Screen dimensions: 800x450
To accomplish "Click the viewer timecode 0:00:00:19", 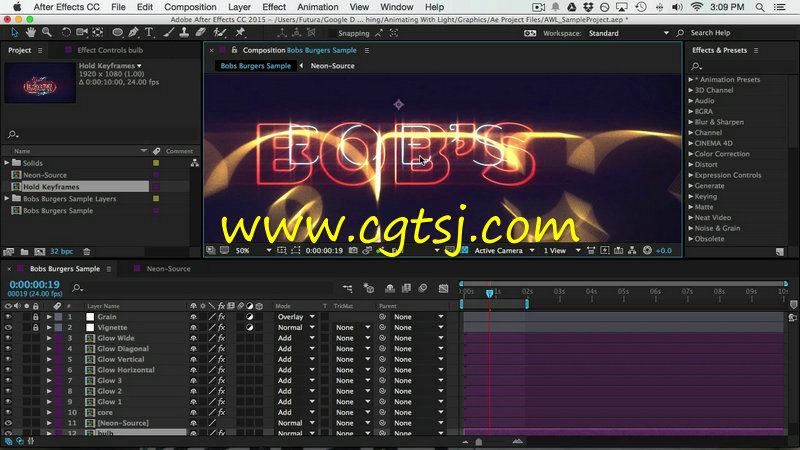I will coord(324,251).
